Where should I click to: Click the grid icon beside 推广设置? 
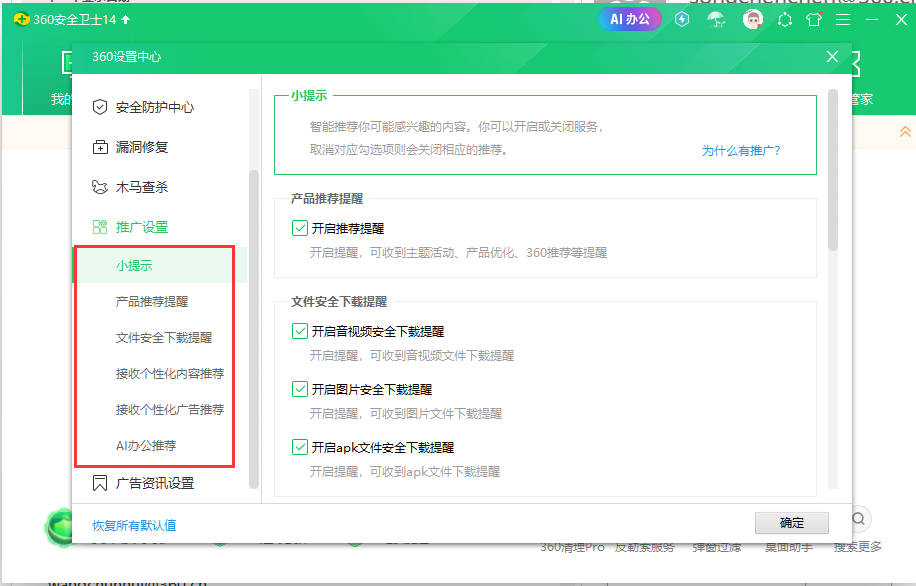[x=100, y=227]
